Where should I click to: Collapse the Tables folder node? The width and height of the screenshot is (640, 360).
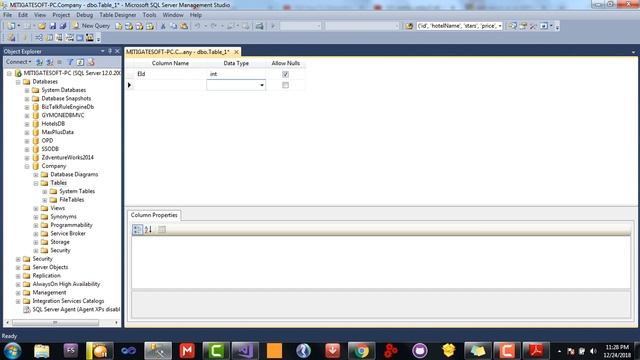tap(36, 183)
